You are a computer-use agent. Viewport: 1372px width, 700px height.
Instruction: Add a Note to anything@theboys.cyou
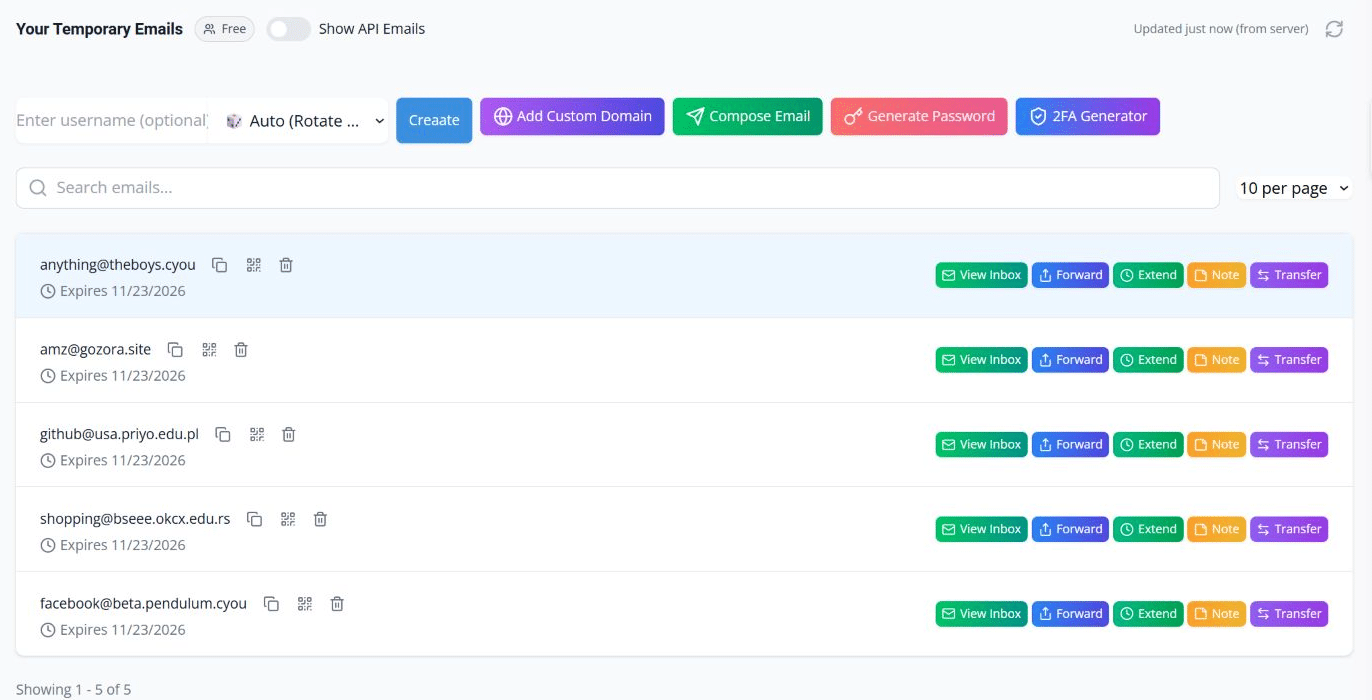coord(1216,275)
